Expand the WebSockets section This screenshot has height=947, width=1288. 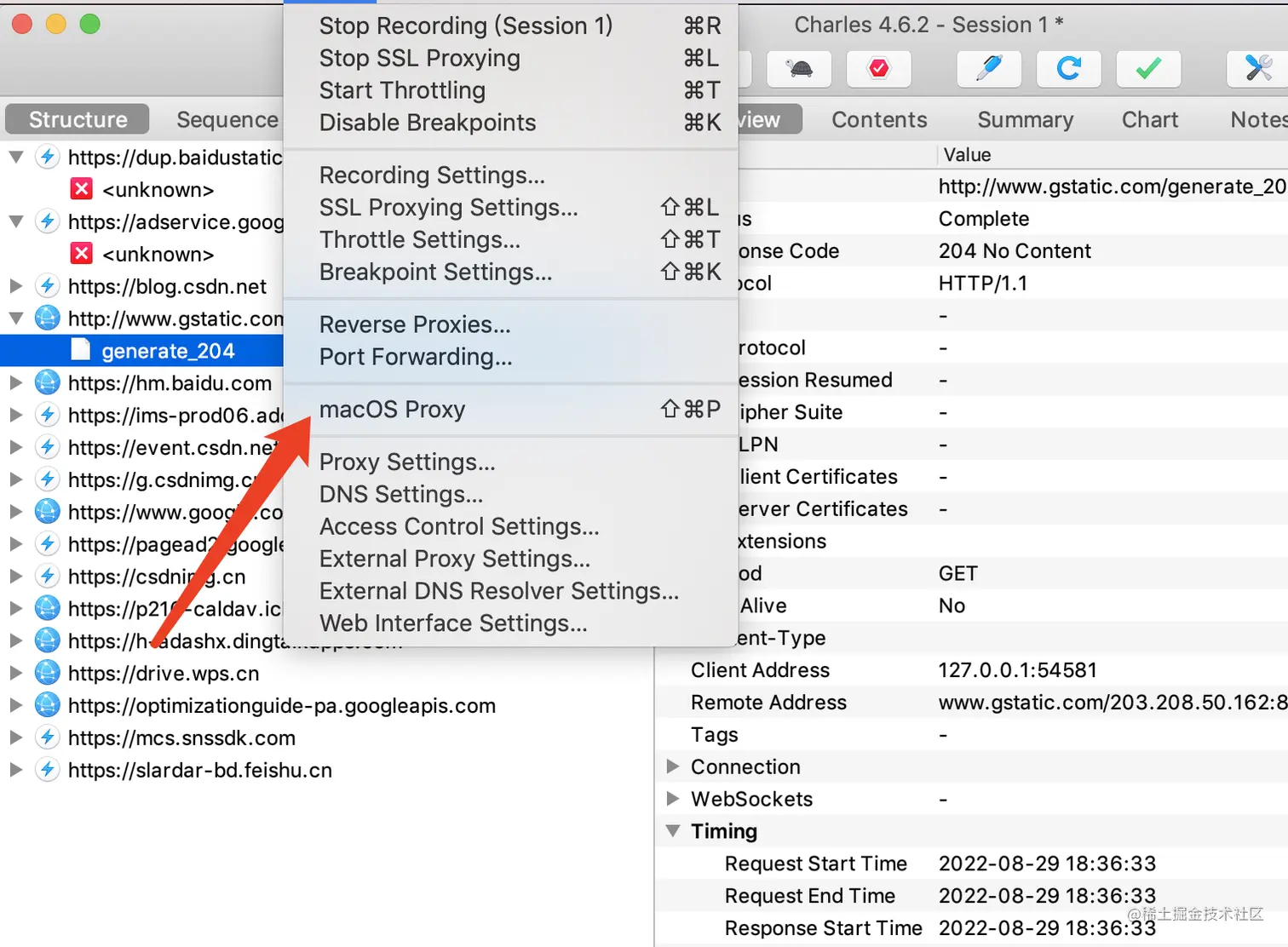673,799
